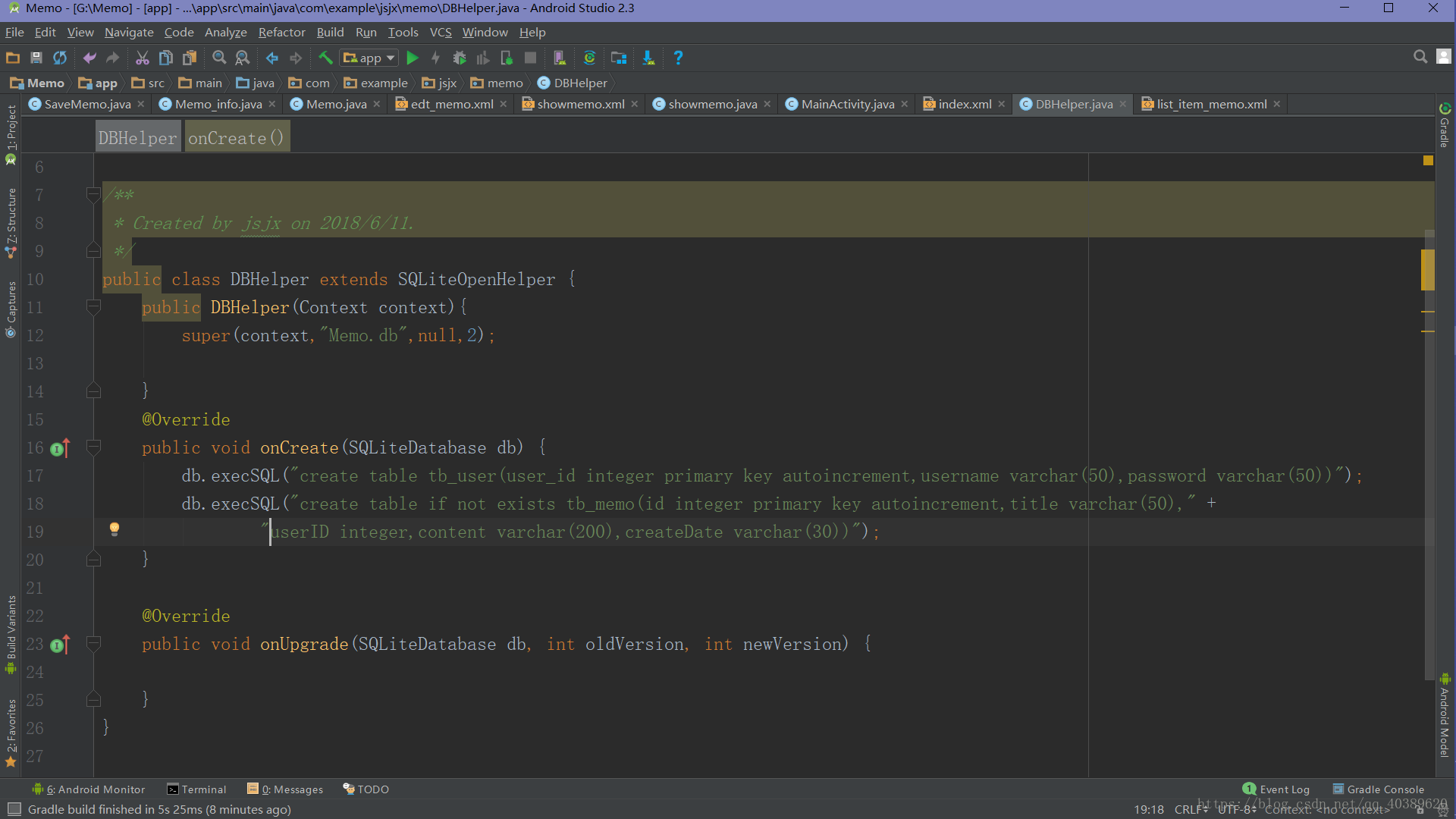This screenshot has width=1456, height=819.
Task: Undo the last edit using the toolbar arrow
Action: tap(89, 58)
